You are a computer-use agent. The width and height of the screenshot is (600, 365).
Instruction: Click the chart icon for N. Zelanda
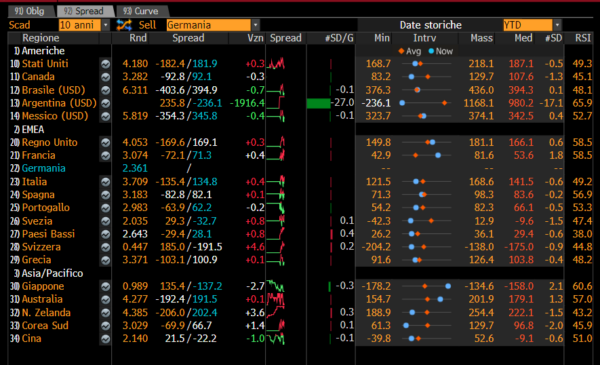(x=105, y=313)
